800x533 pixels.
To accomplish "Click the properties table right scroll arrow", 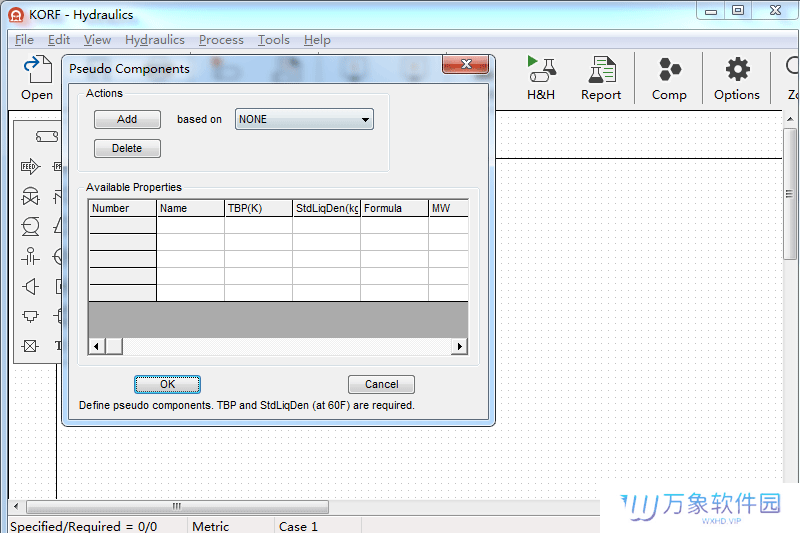I will [459, 346].
